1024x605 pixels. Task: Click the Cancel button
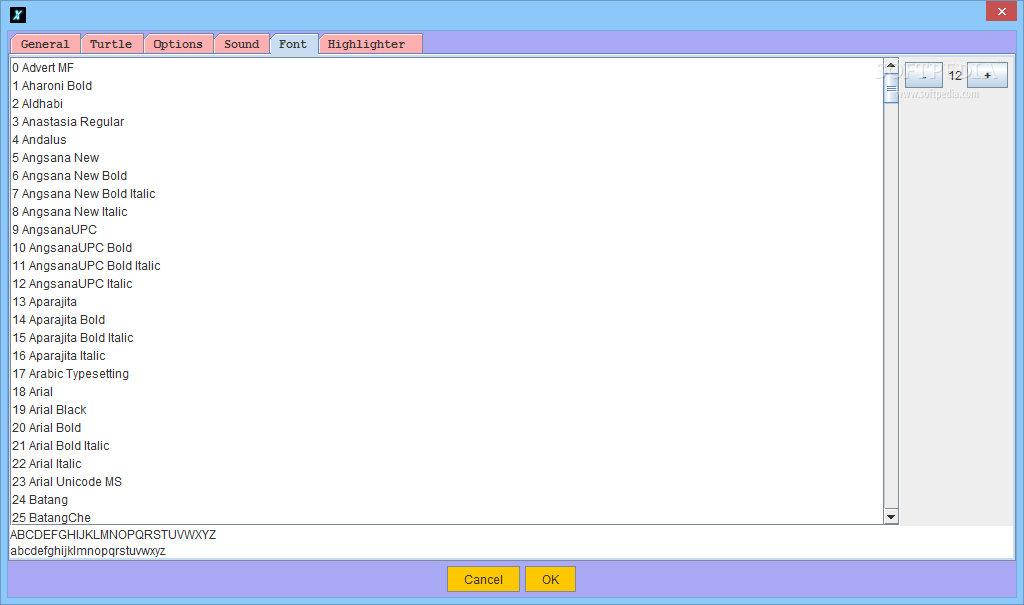pyautogui.click(x=483, y=579)
